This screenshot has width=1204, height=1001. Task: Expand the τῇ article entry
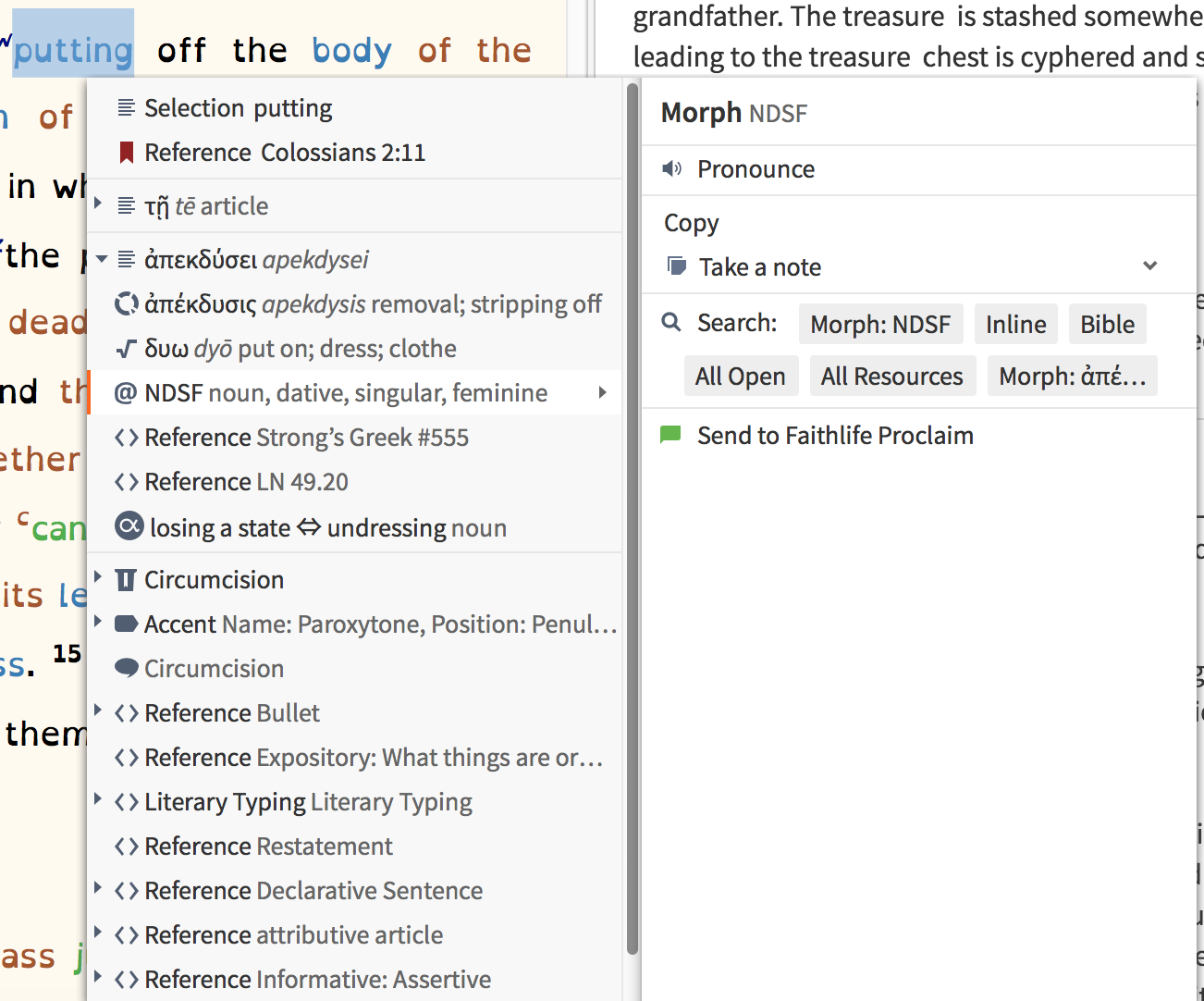point(98,204)
